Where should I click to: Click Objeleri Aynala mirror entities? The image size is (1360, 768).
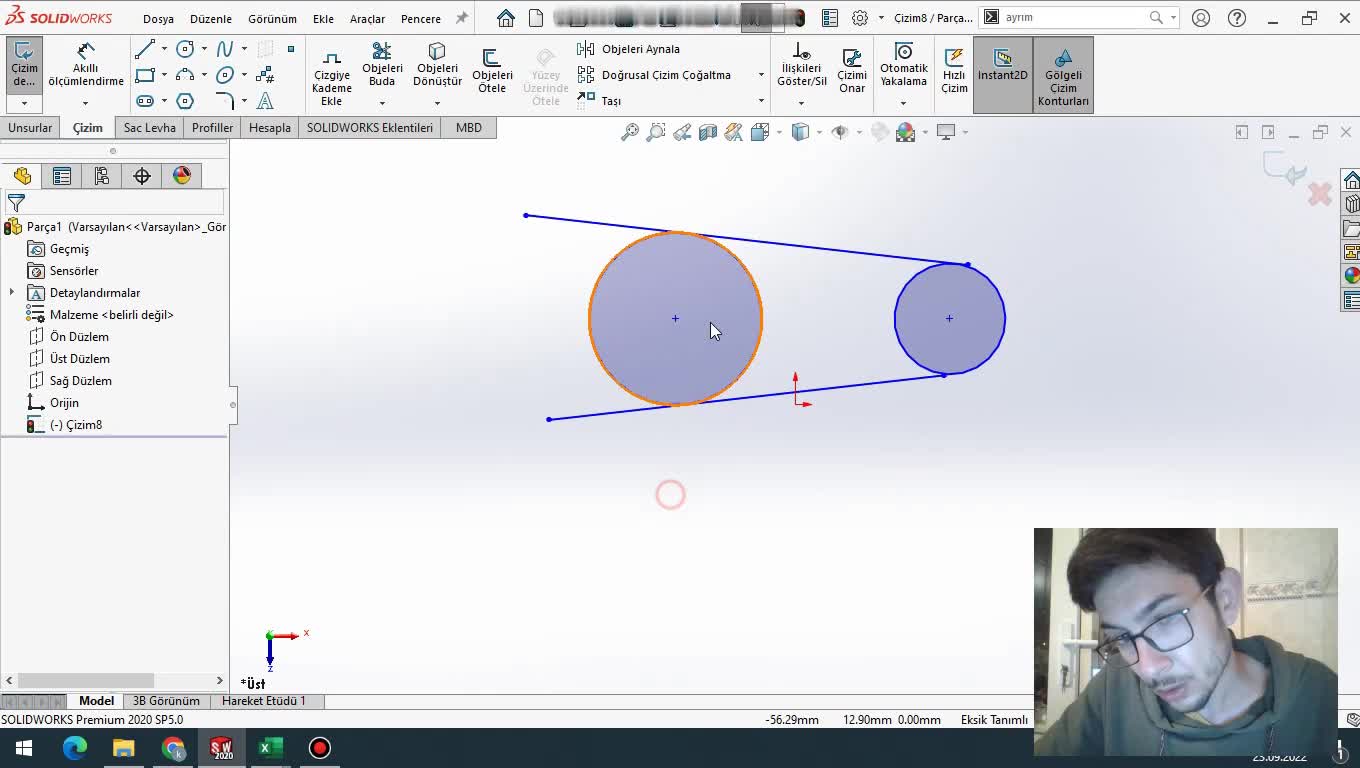point(629,49)
